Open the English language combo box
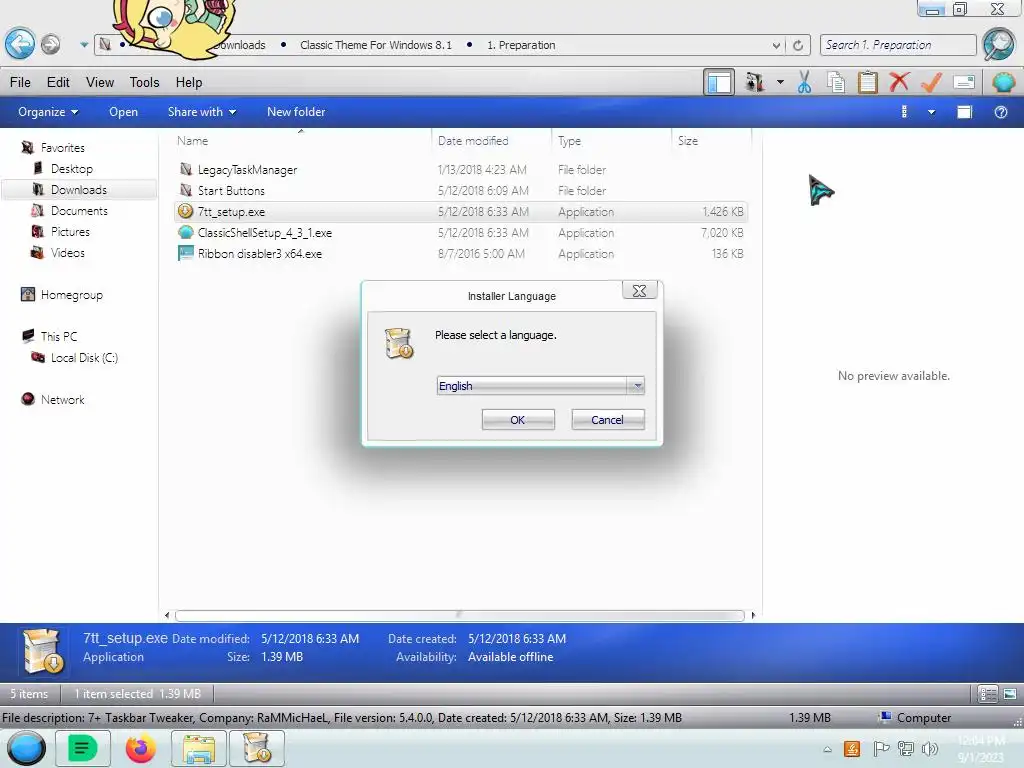Screen dimensions: 1024x768 coord(541,385)
